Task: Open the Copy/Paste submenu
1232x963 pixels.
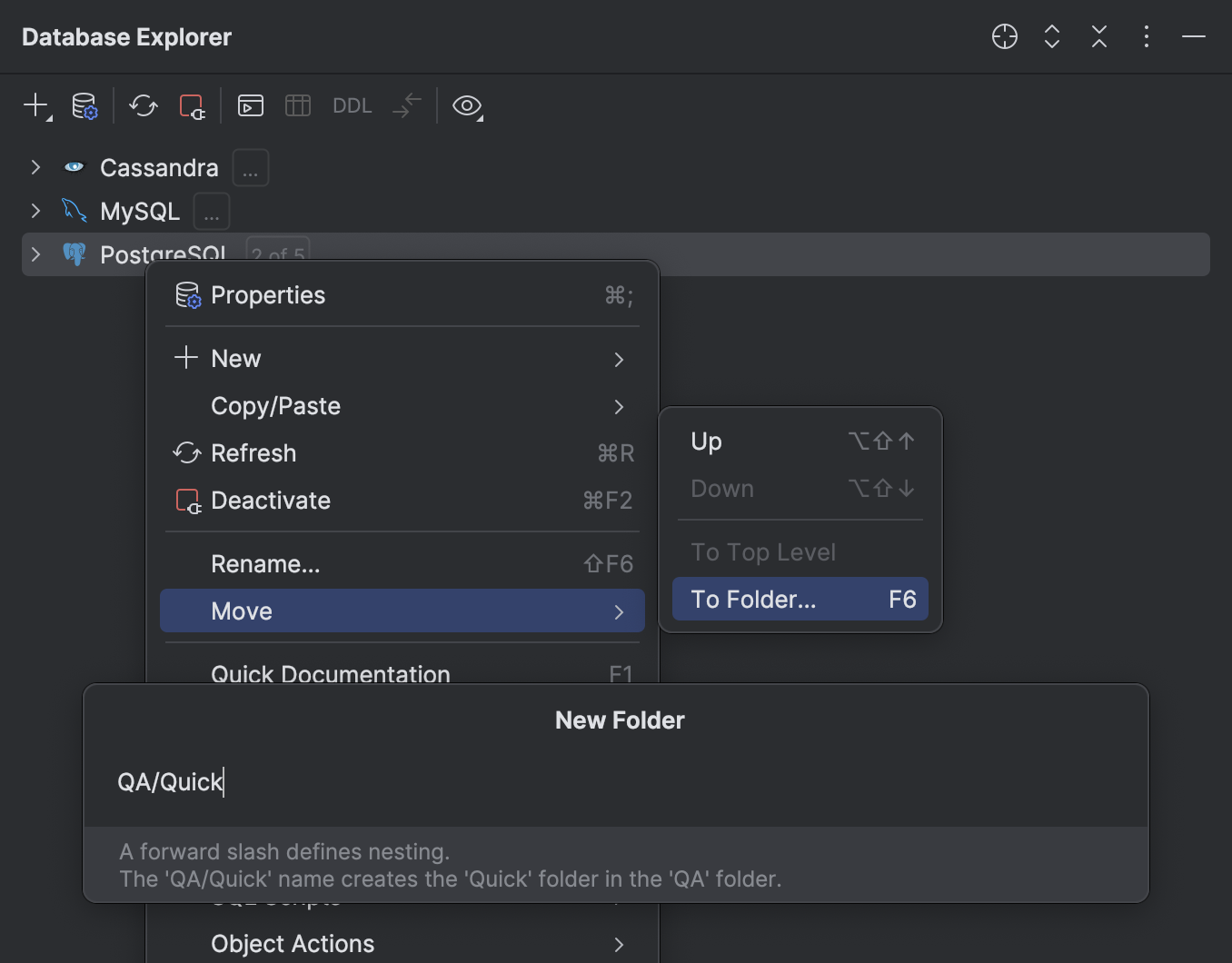Action: pyautogui.click(x=402, y=406)
